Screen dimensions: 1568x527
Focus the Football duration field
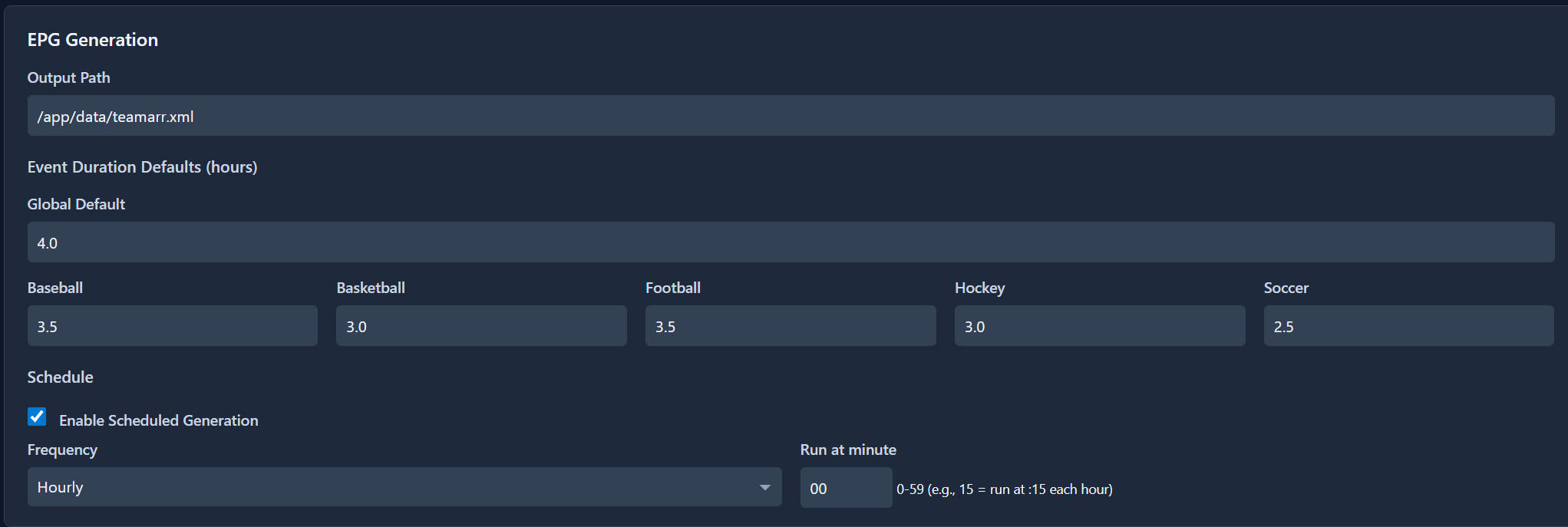coord(791,326)
